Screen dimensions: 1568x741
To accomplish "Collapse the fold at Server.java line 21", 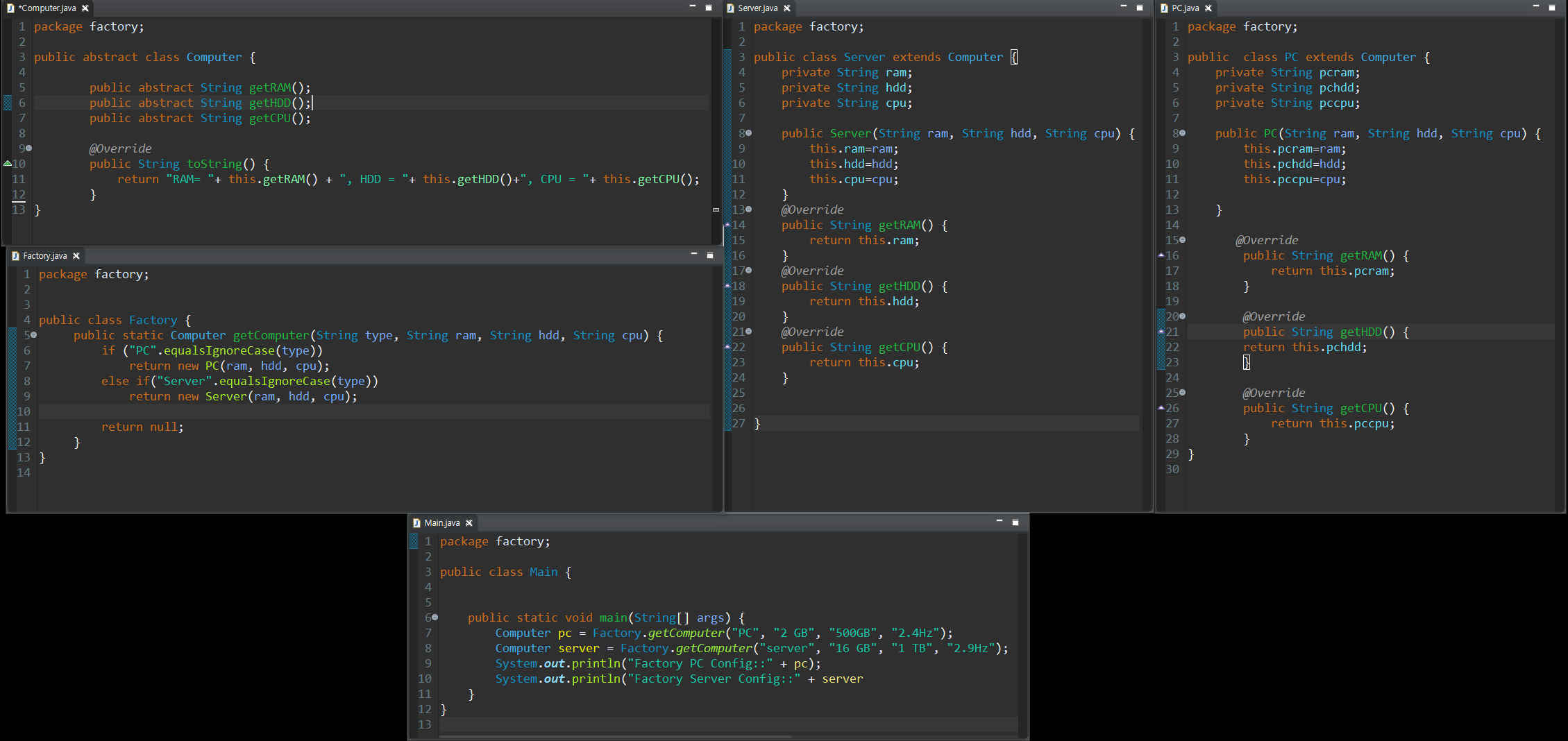I will coord(748,332).
